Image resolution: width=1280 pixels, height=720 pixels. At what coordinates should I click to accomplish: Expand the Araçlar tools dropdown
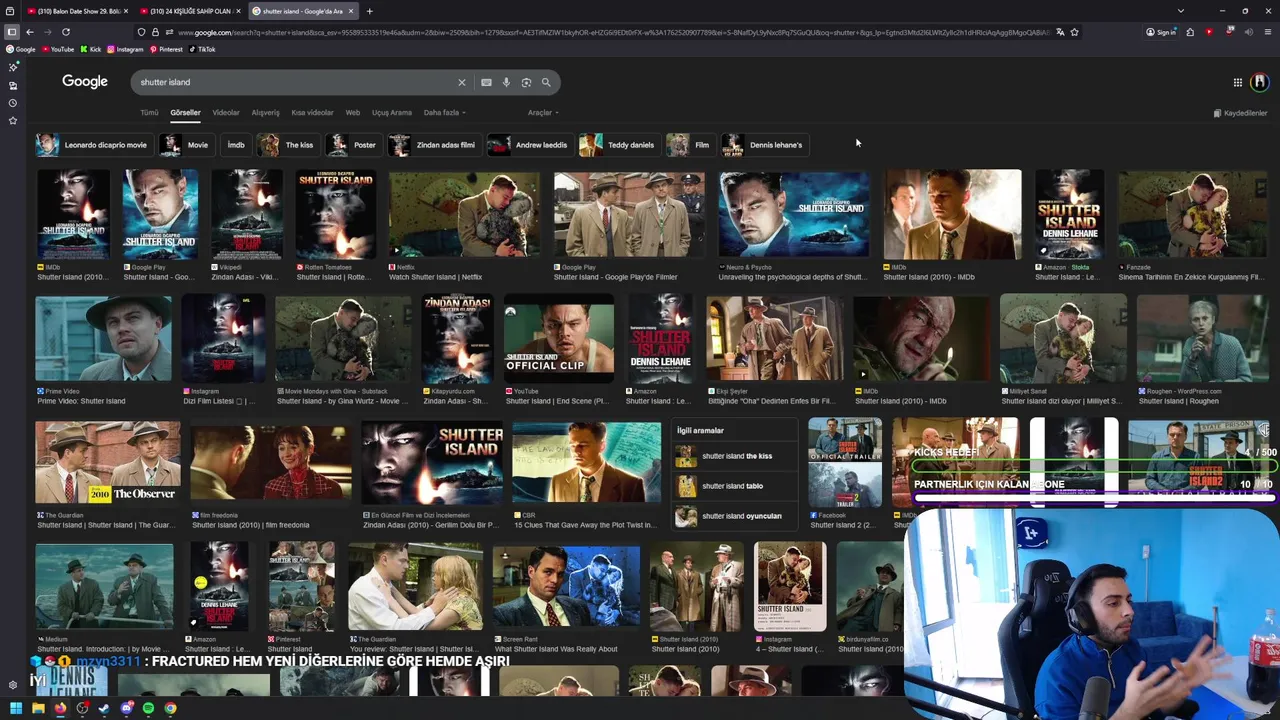click(543, 113)
